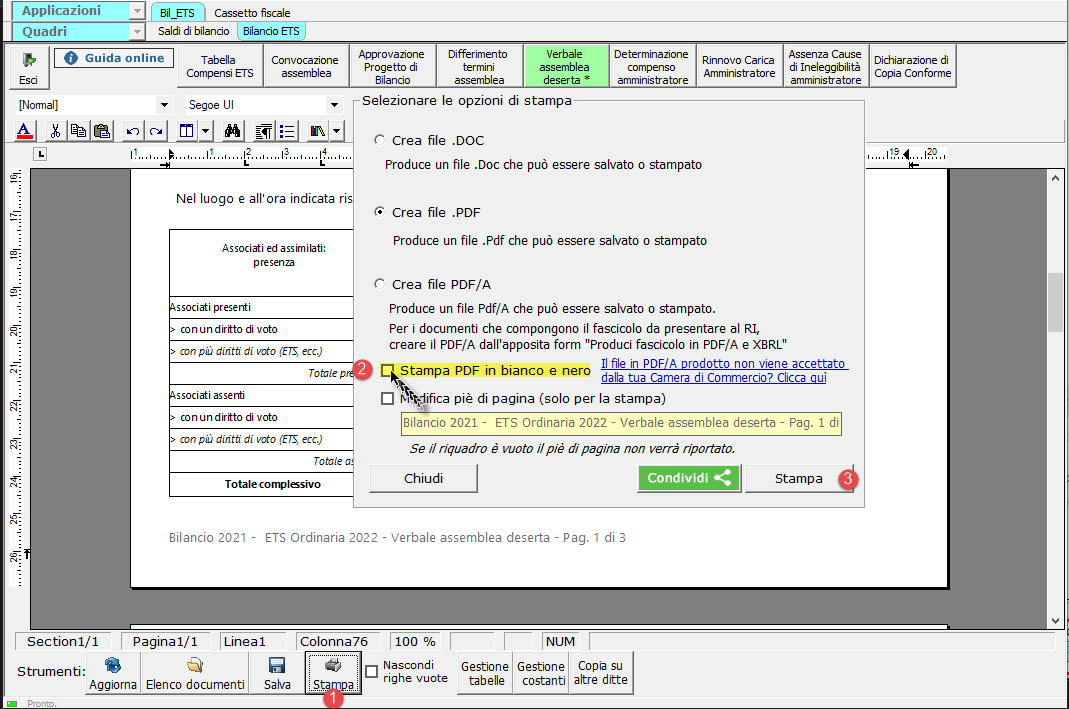Screen dimensions: 1069x709
Task: Open the Convocazione assemblea tab
Action: (x=305, y=67)
